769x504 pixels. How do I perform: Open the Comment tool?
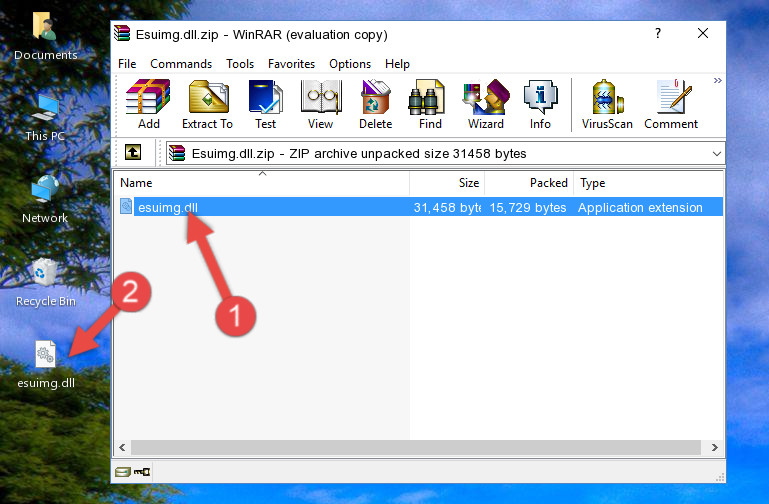pyautogui.click(x=671, y=104)
